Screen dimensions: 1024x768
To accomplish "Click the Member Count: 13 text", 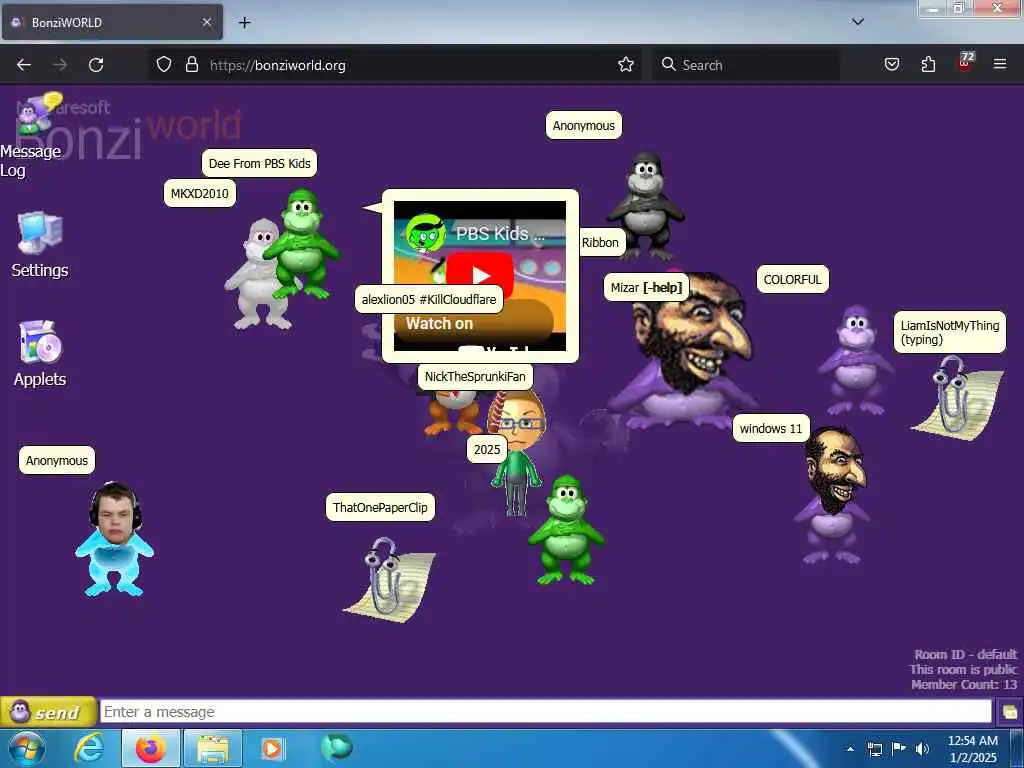I will click(964, 684).
